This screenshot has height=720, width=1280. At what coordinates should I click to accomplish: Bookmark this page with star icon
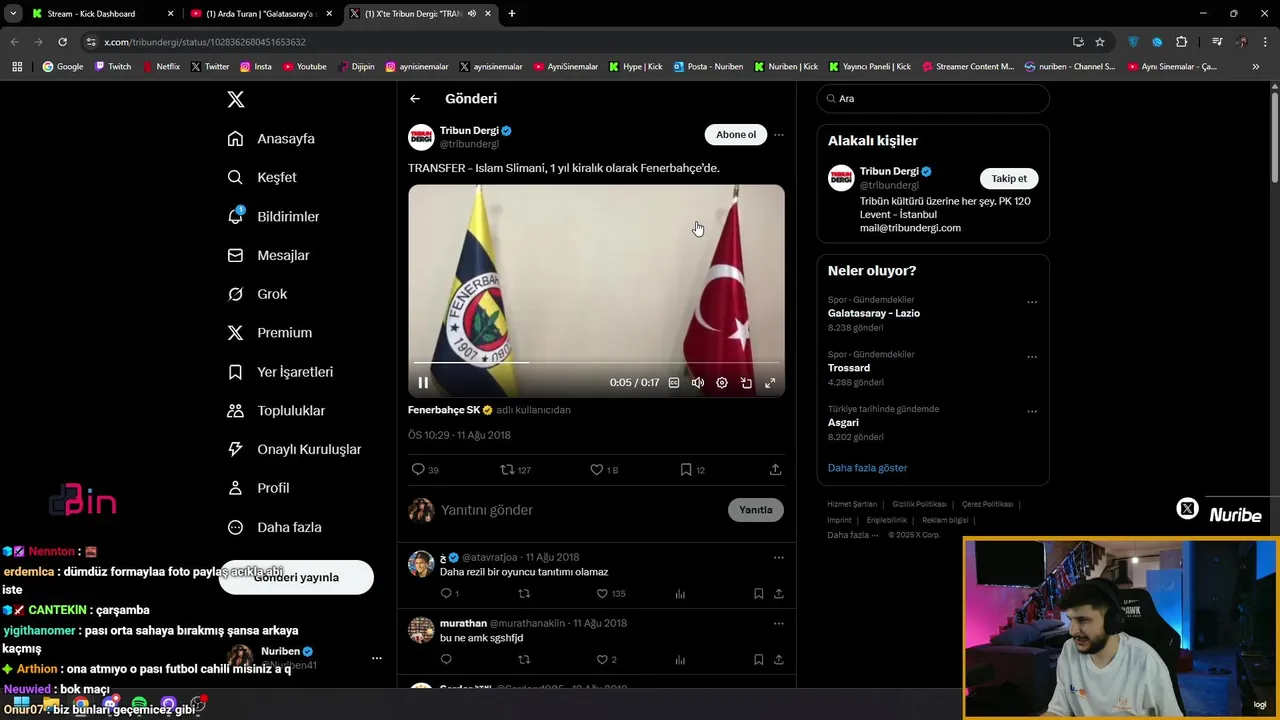[1100, 42]
